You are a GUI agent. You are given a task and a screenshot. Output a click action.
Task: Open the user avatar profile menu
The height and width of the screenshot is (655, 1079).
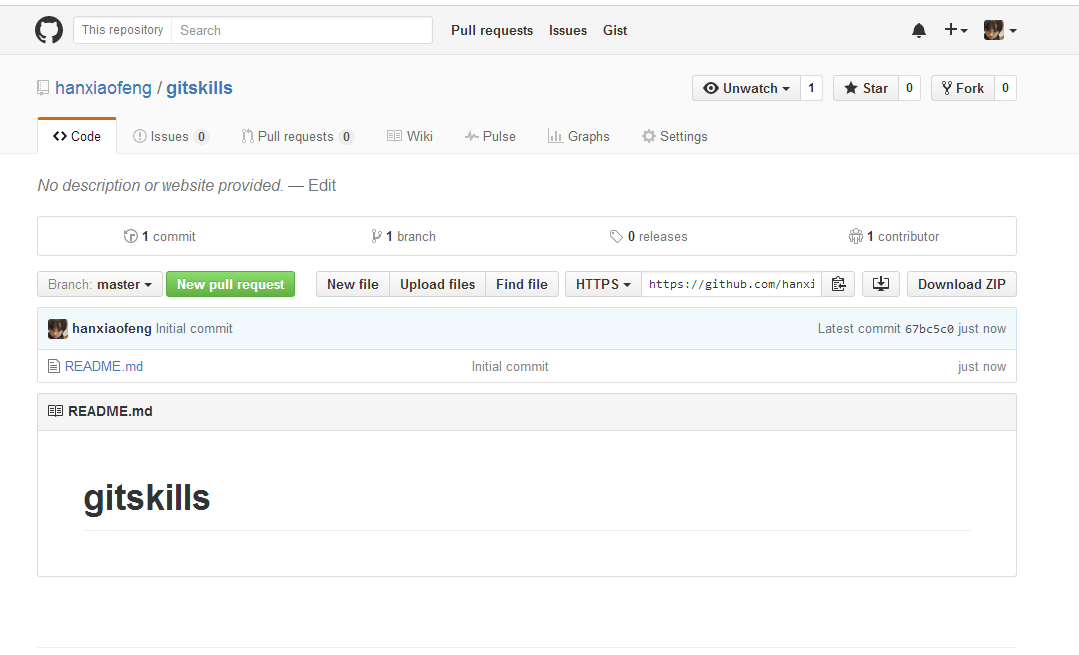point(1000,30)
